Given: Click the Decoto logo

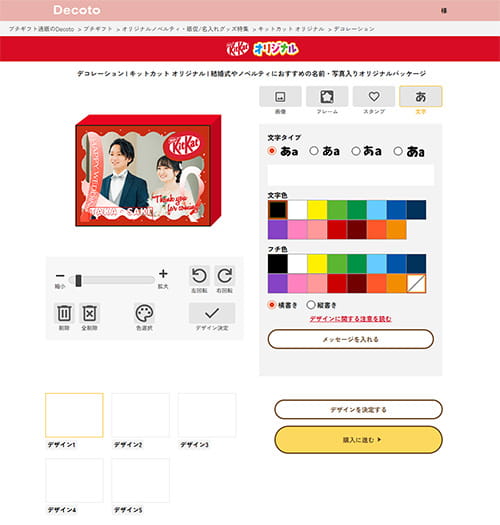Looking at the screenshot, I should coord(77,10).
